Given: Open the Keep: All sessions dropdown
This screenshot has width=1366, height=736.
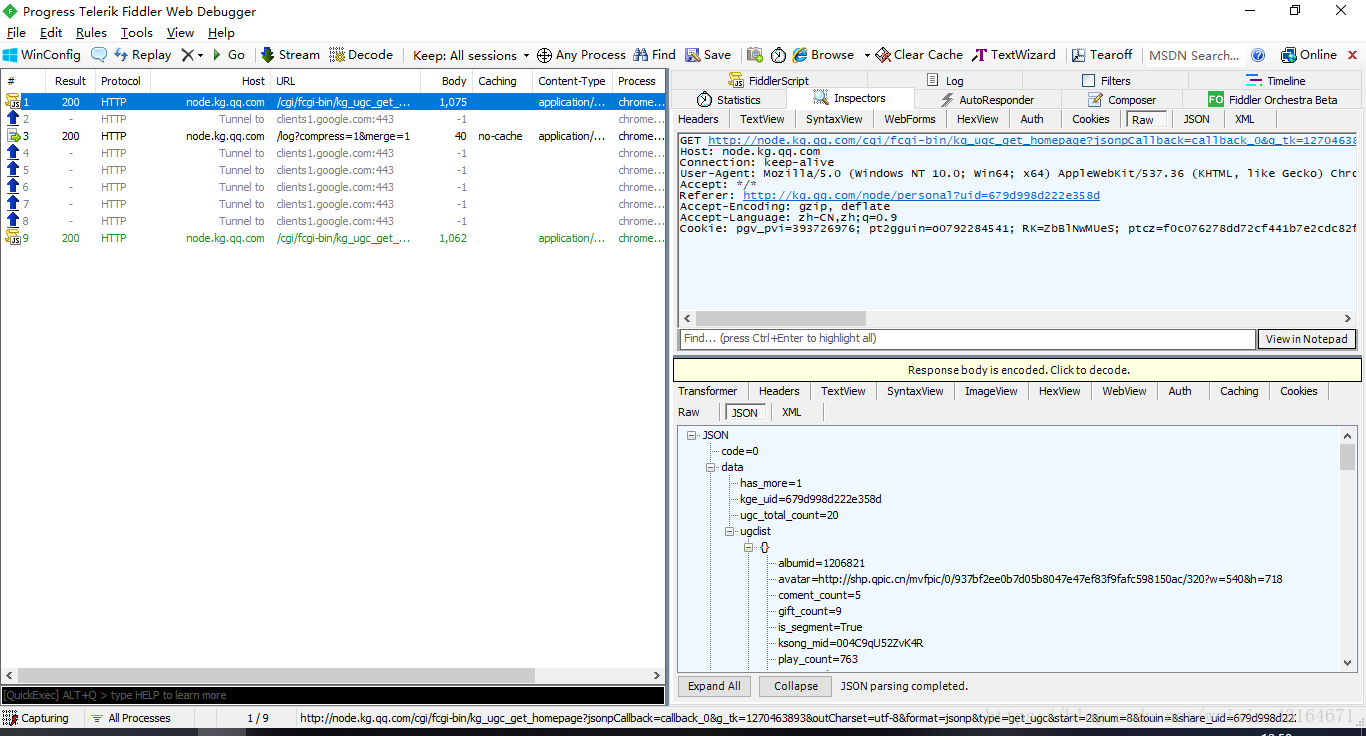Looking at the screenshot, I should pos(471,55).
